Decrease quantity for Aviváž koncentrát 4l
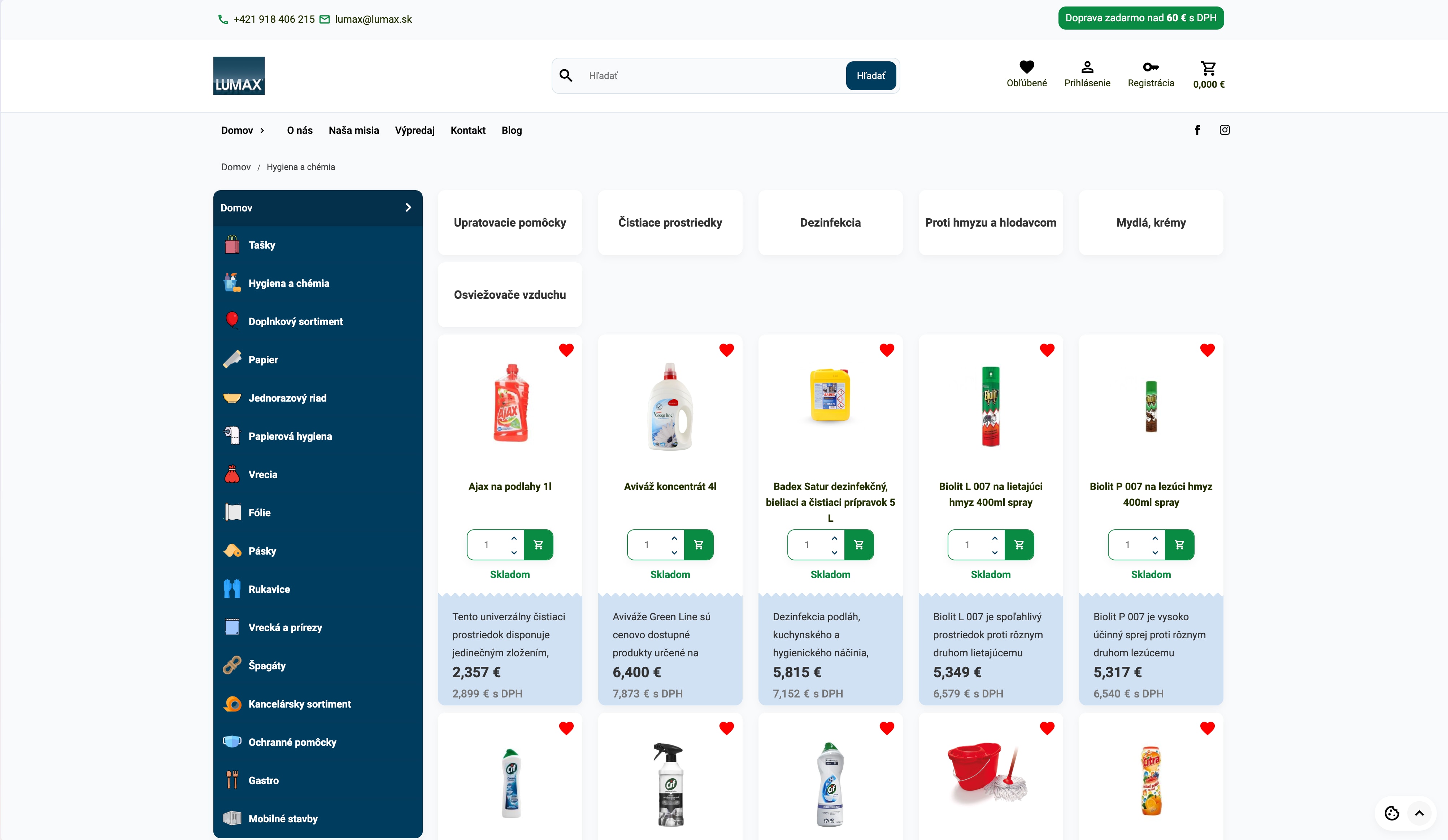 [674, 552]
